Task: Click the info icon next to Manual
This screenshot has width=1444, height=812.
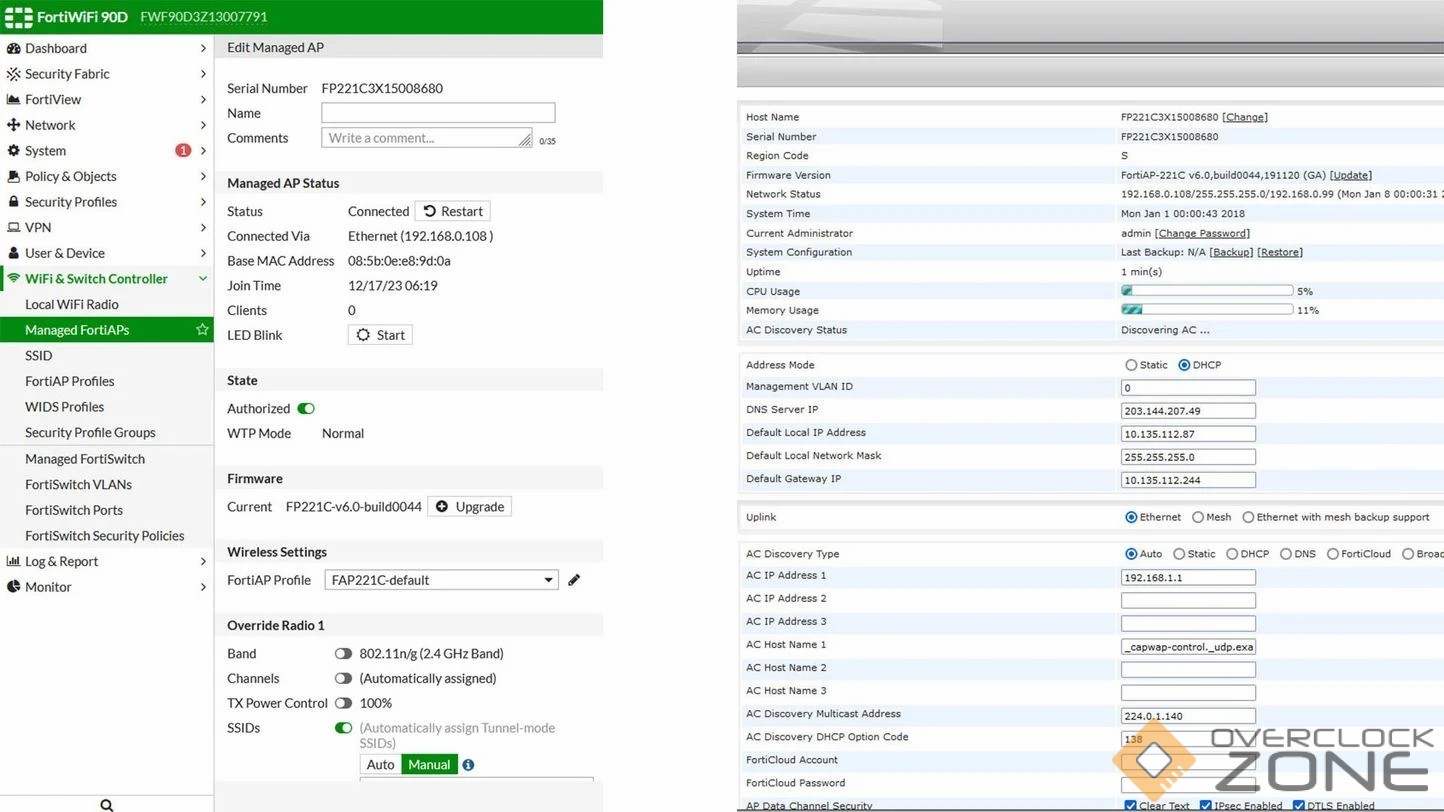Action: tap(468, 765)
